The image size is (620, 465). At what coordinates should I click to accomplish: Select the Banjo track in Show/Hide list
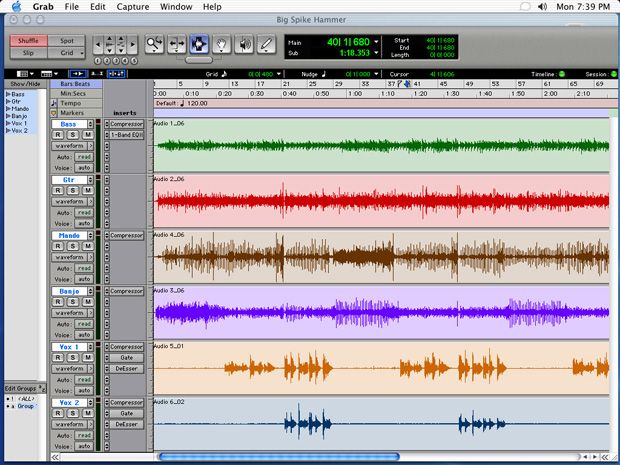pos(19,116)
